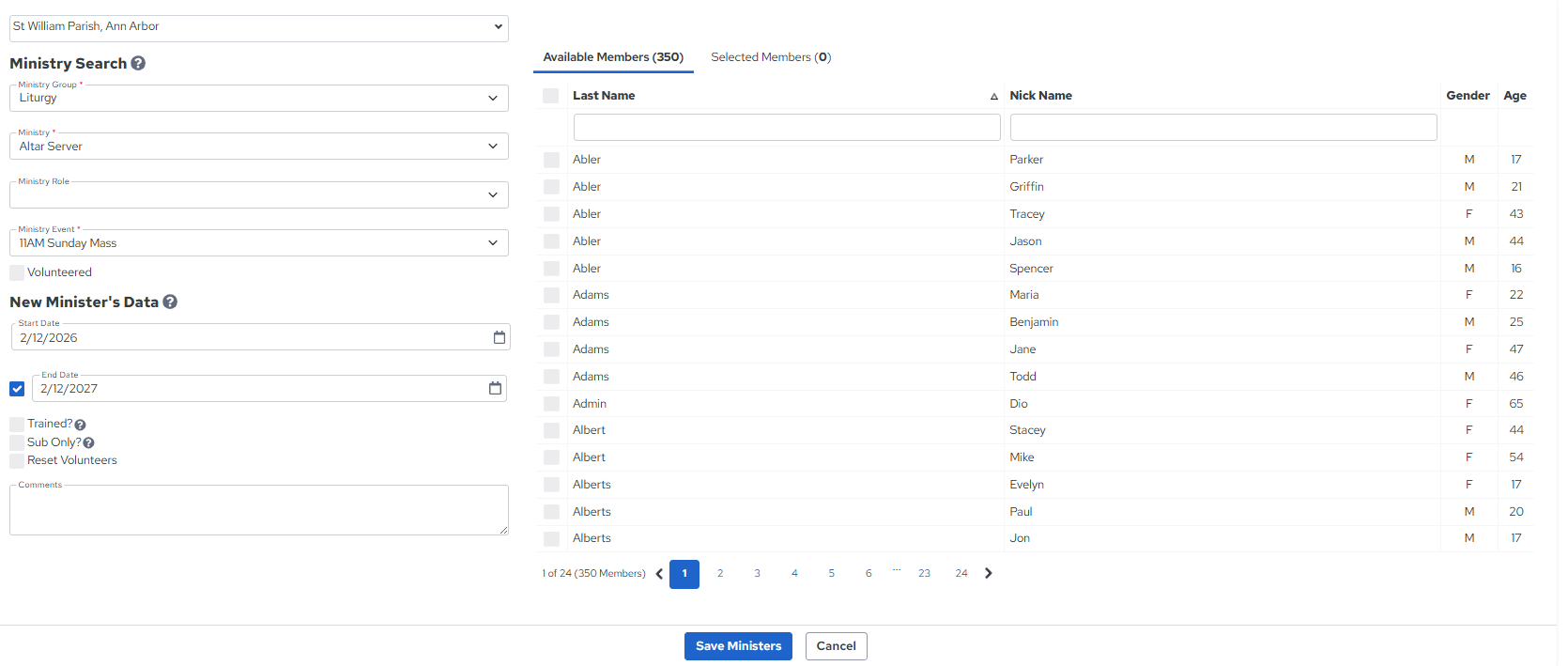Click nick name Benjamin cell
Viewport: 1568px width, 666px height.
click(1034, 322)
